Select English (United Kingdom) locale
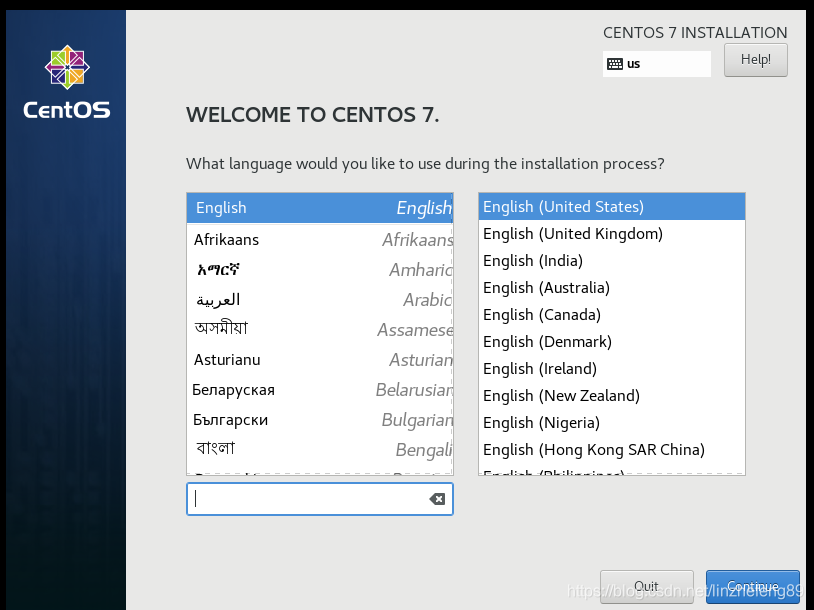Image resolution: width=814 pixels, height=610 pixels. pyautogui.click(x=612, y=234)
